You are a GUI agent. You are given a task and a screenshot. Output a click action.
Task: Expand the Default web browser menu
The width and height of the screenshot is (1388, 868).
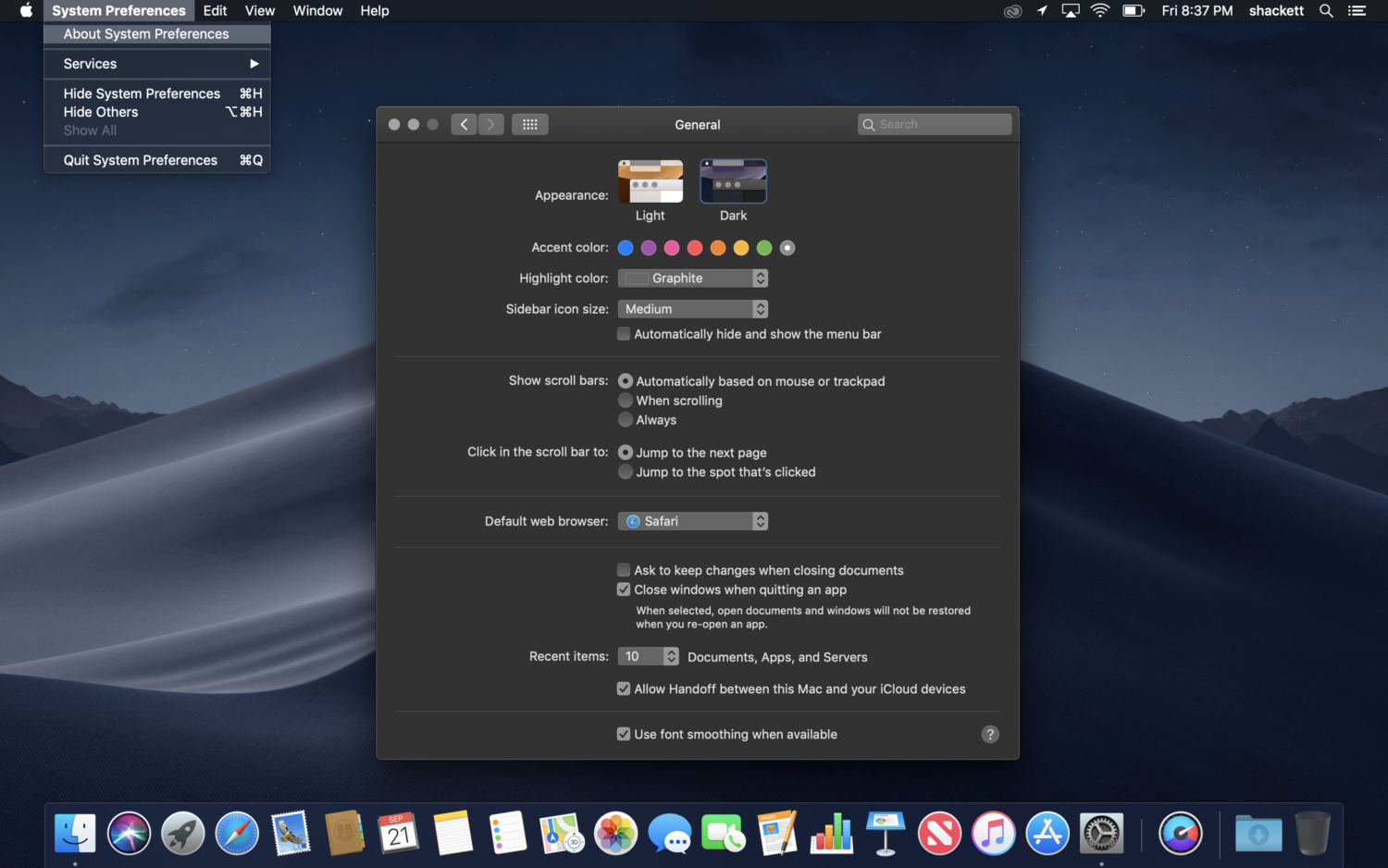[x=692, y=521]
